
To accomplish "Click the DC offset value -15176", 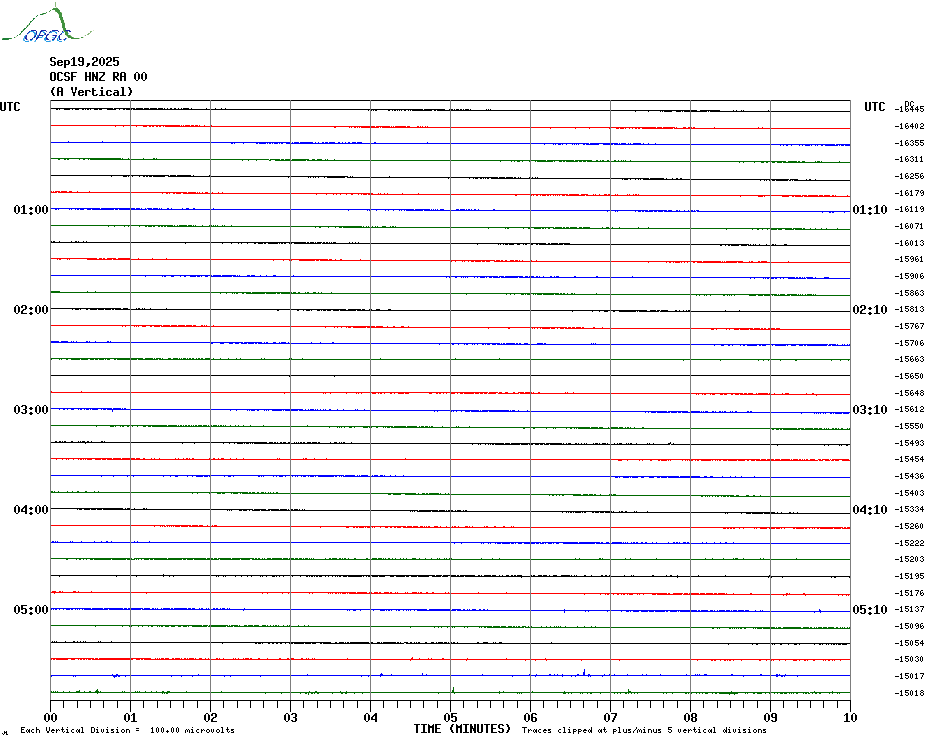I will 909,593.
